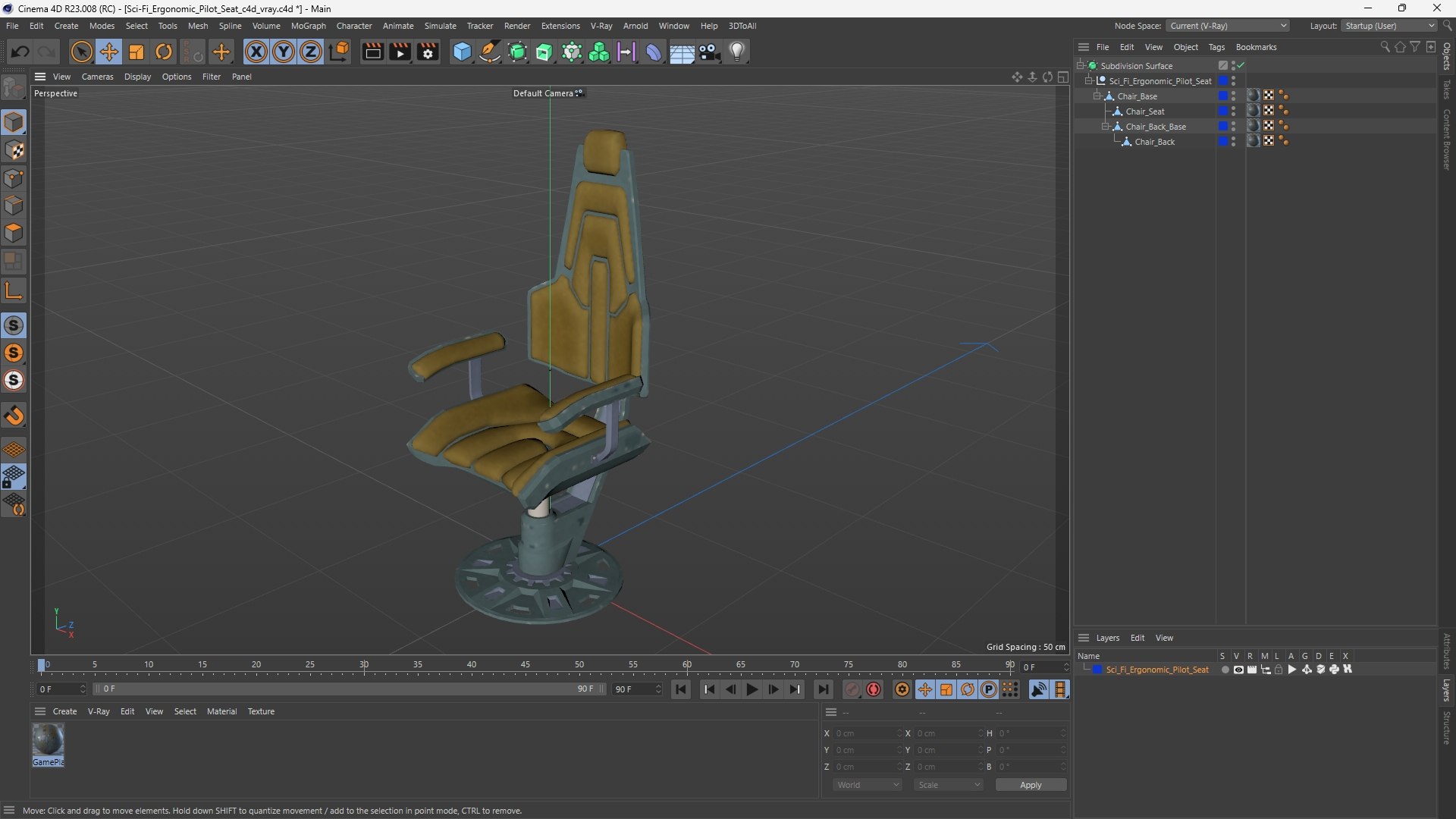Open the Layout Startup dropdown
This screenshot has height=819, width=1456.
pos(1389,26)
